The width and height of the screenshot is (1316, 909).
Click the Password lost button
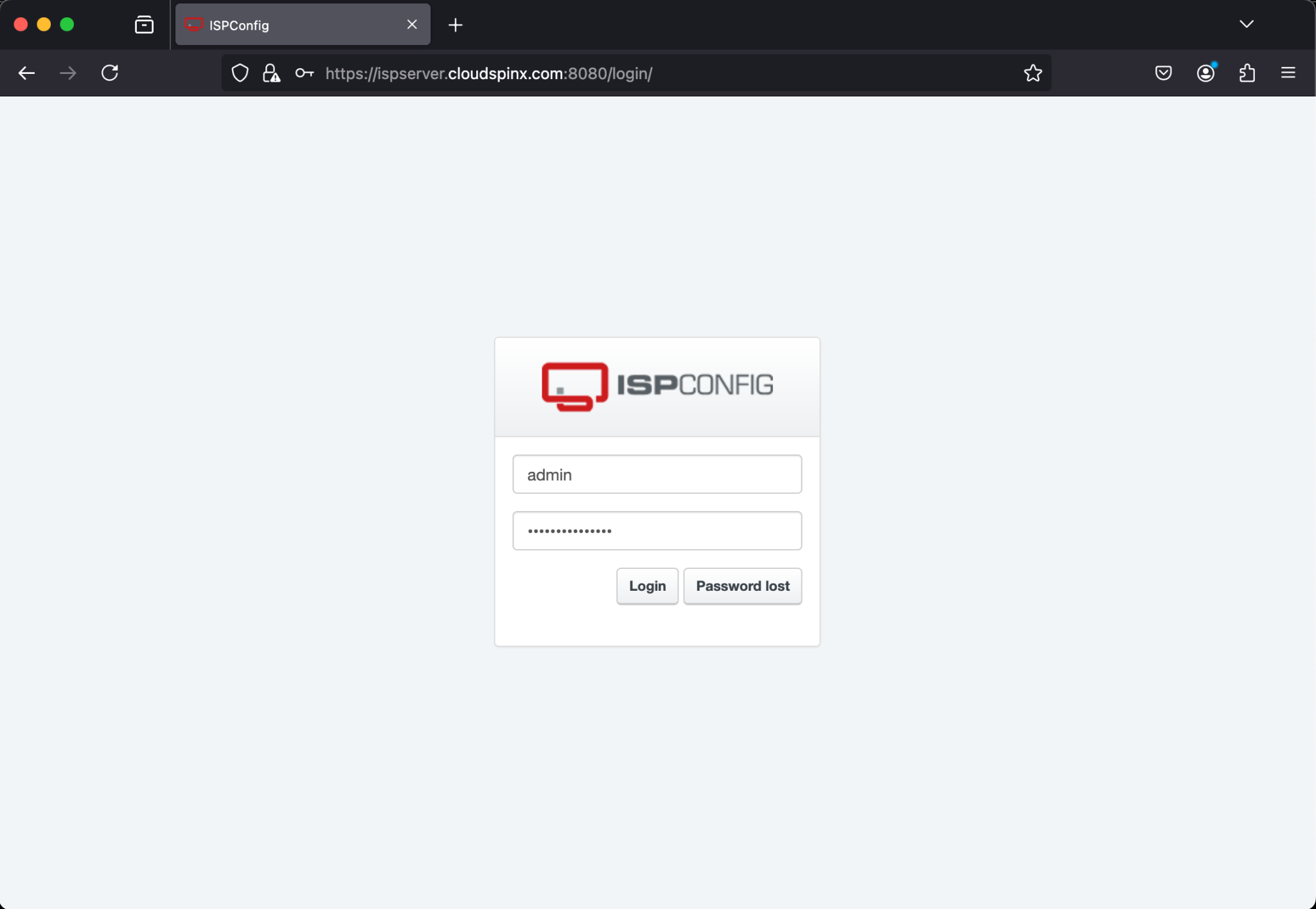[x=742, y=586]
